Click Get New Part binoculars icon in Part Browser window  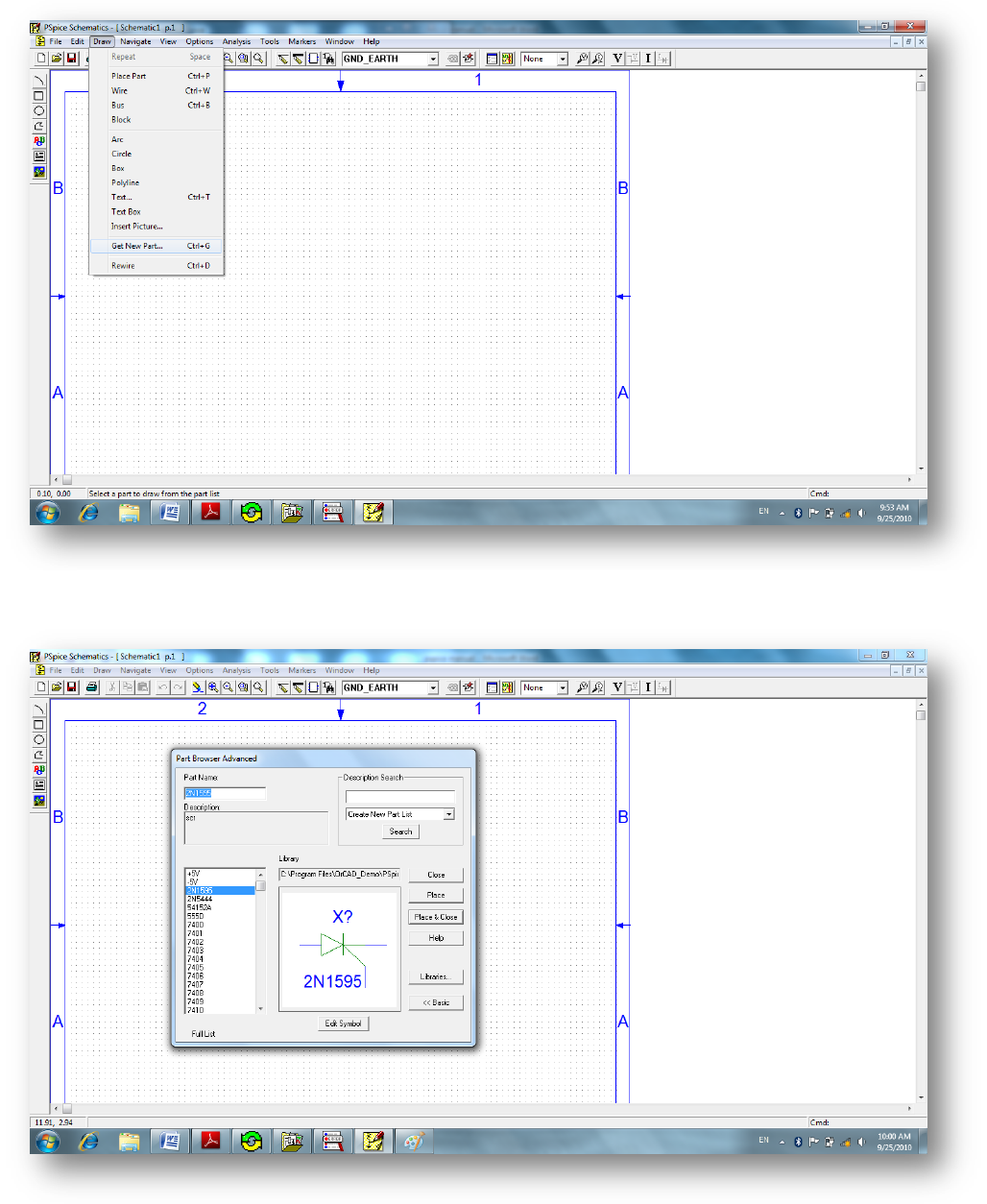click(328, 687)
